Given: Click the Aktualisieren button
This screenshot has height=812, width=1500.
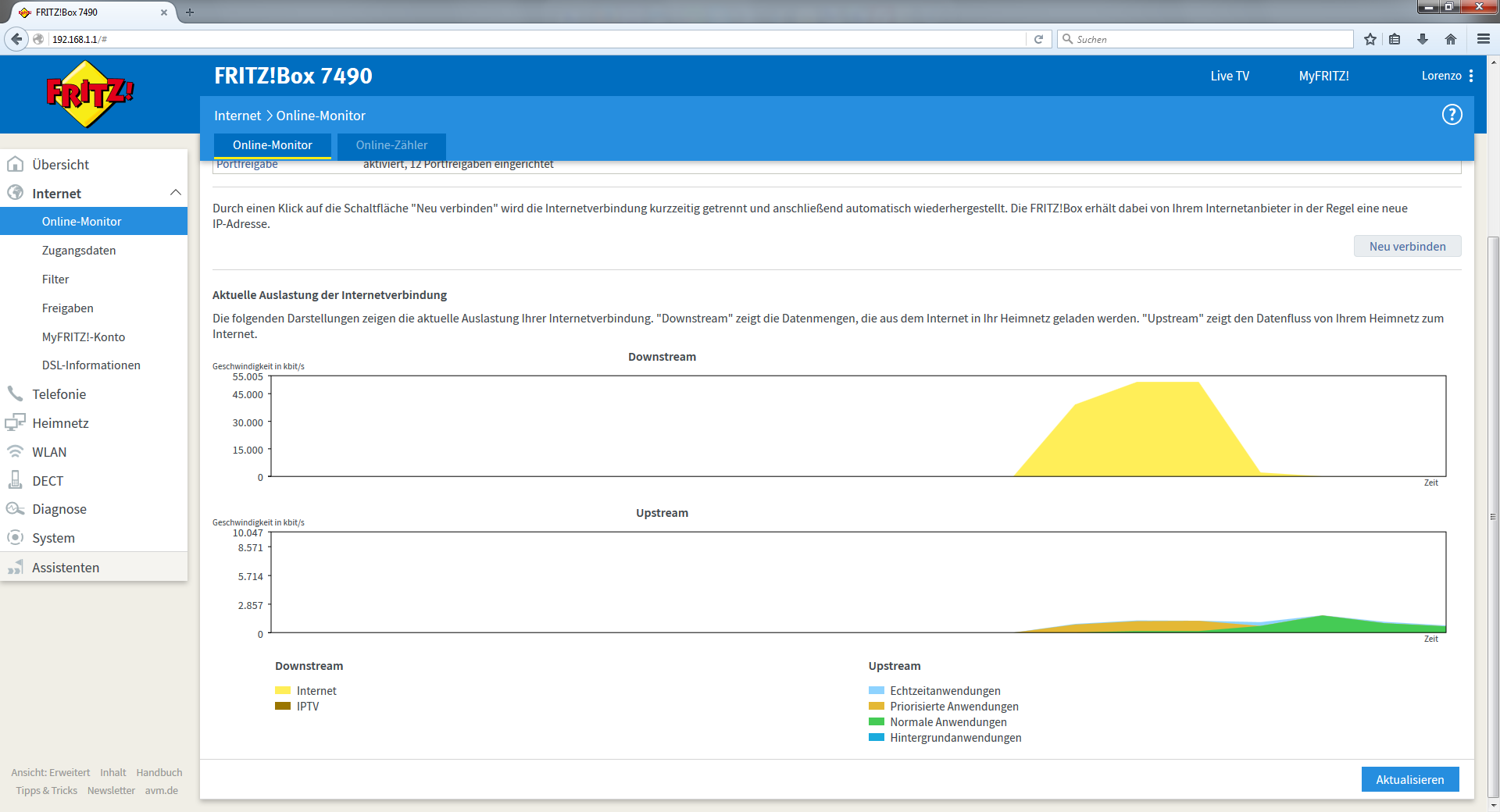Looking at the screenshot, I should [x=1409, y=779].
